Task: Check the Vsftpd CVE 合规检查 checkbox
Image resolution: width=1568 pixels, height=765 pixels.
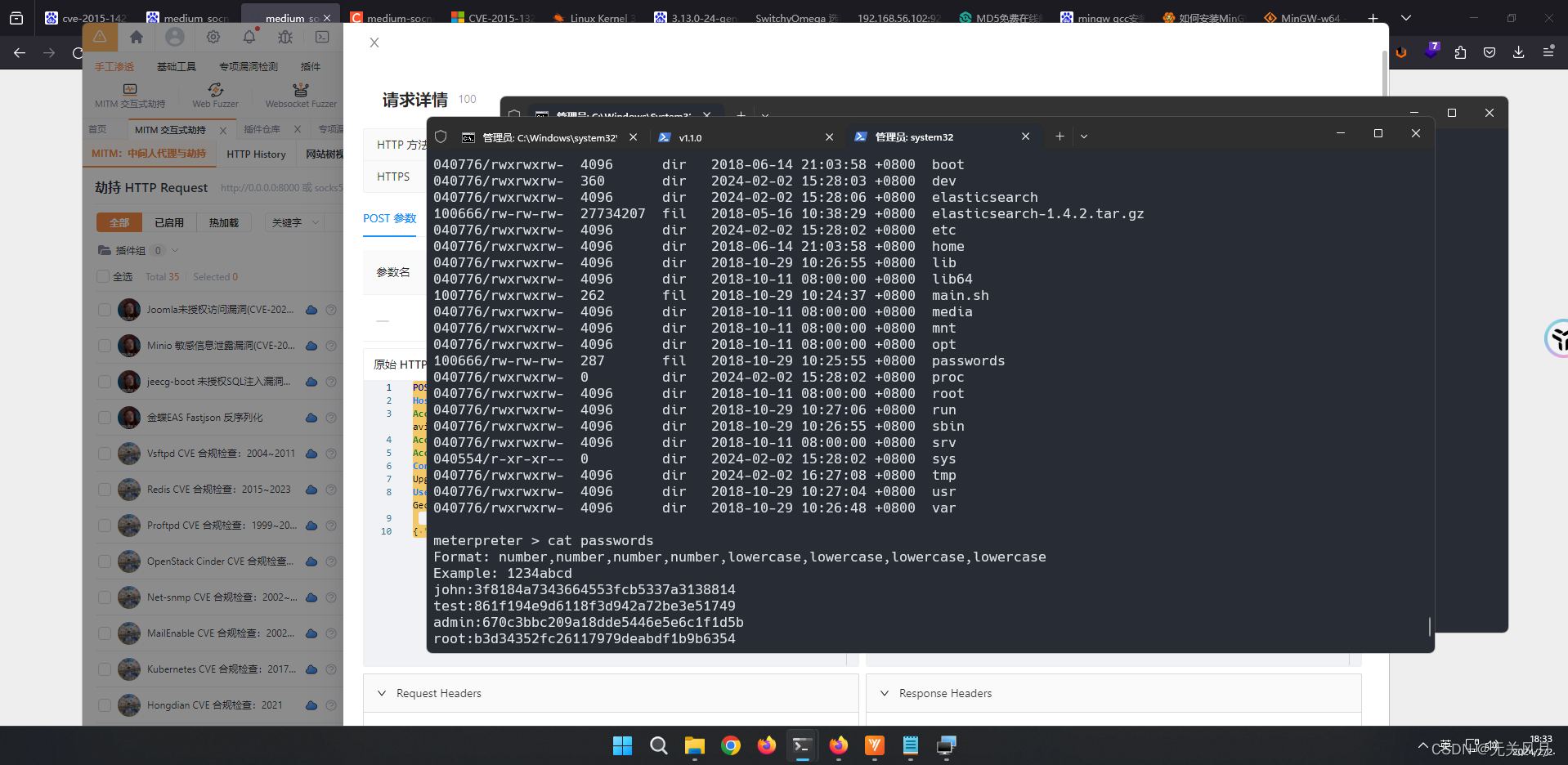Action: pos(104,454)
